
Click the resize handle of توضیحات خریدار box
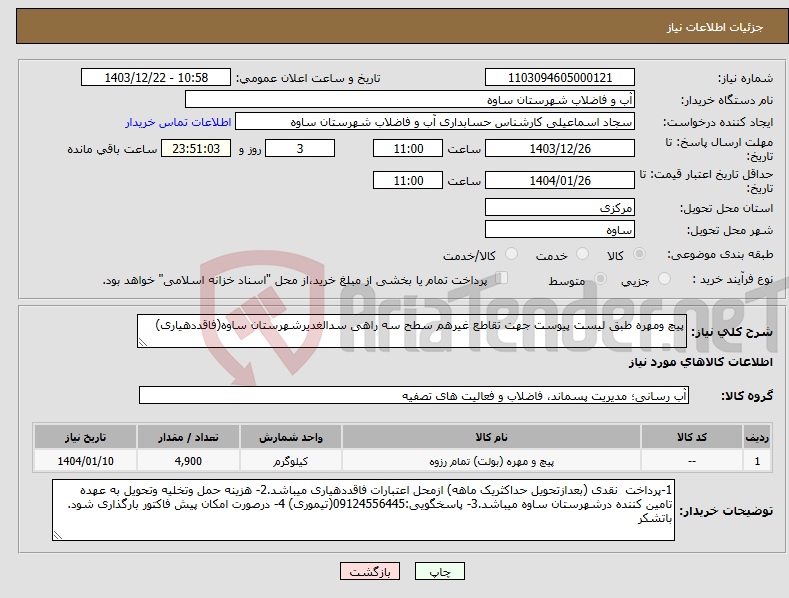58,535
